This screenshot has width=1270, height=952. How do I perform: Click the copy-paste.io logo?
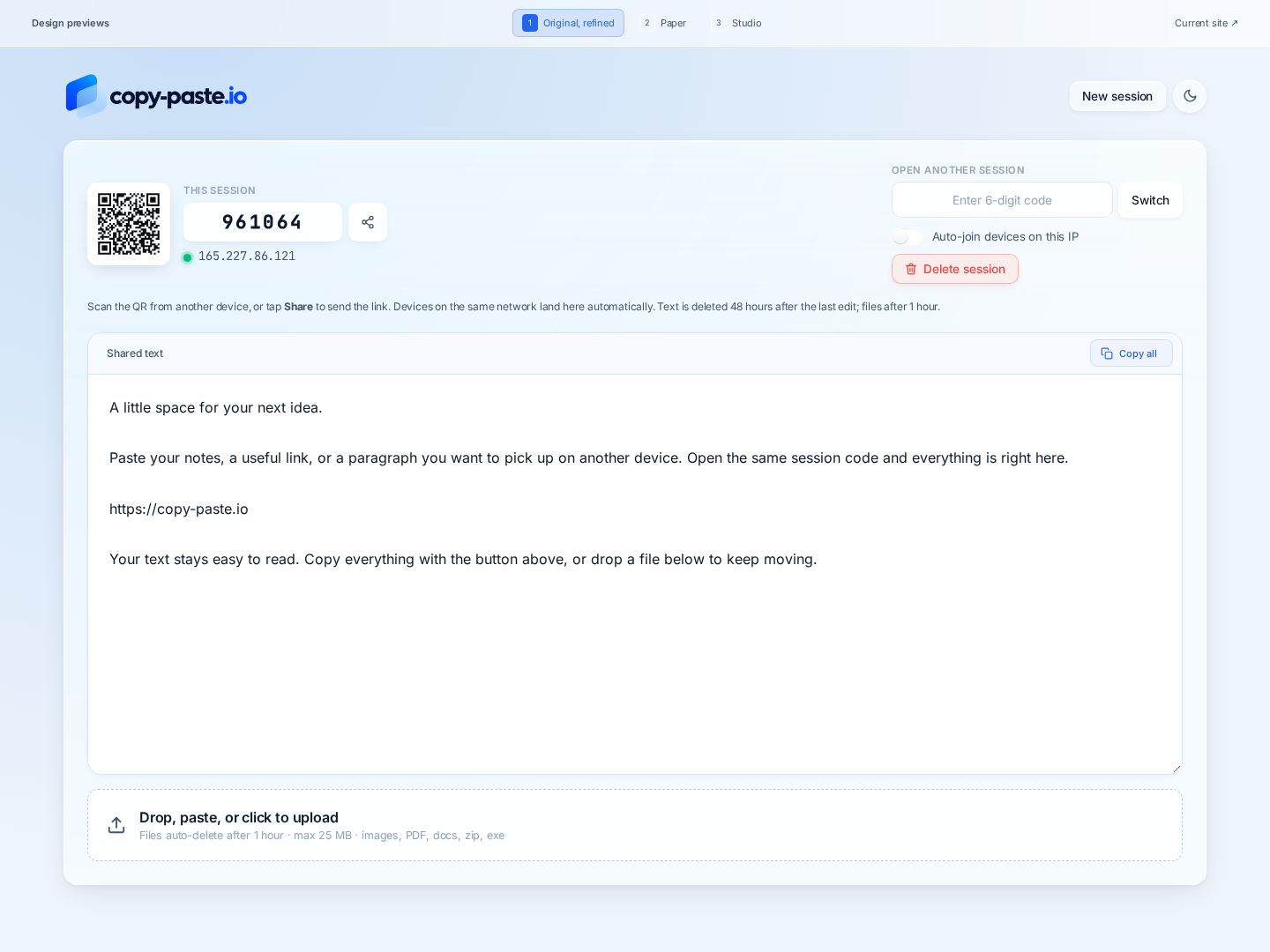pyautogui.click(x=156, y=96)
